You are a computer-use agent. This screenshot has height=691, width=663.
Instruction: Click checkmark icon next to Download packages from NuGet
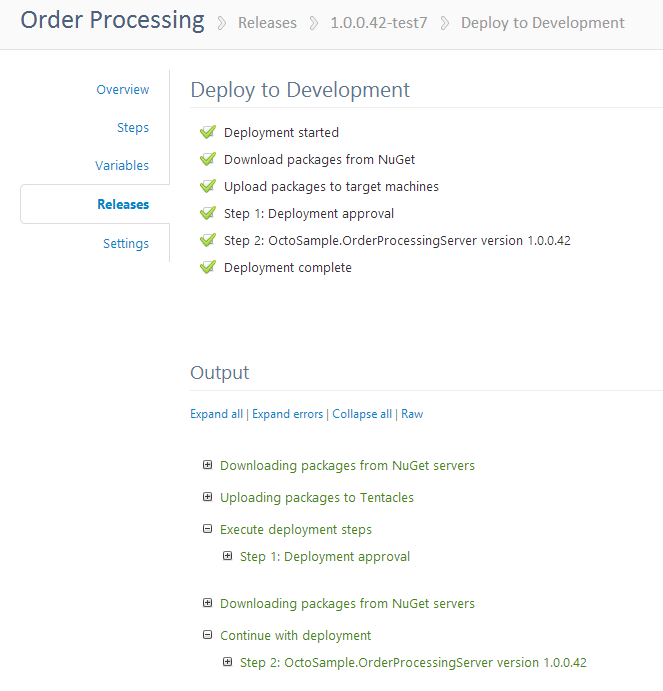coord(208,159)
